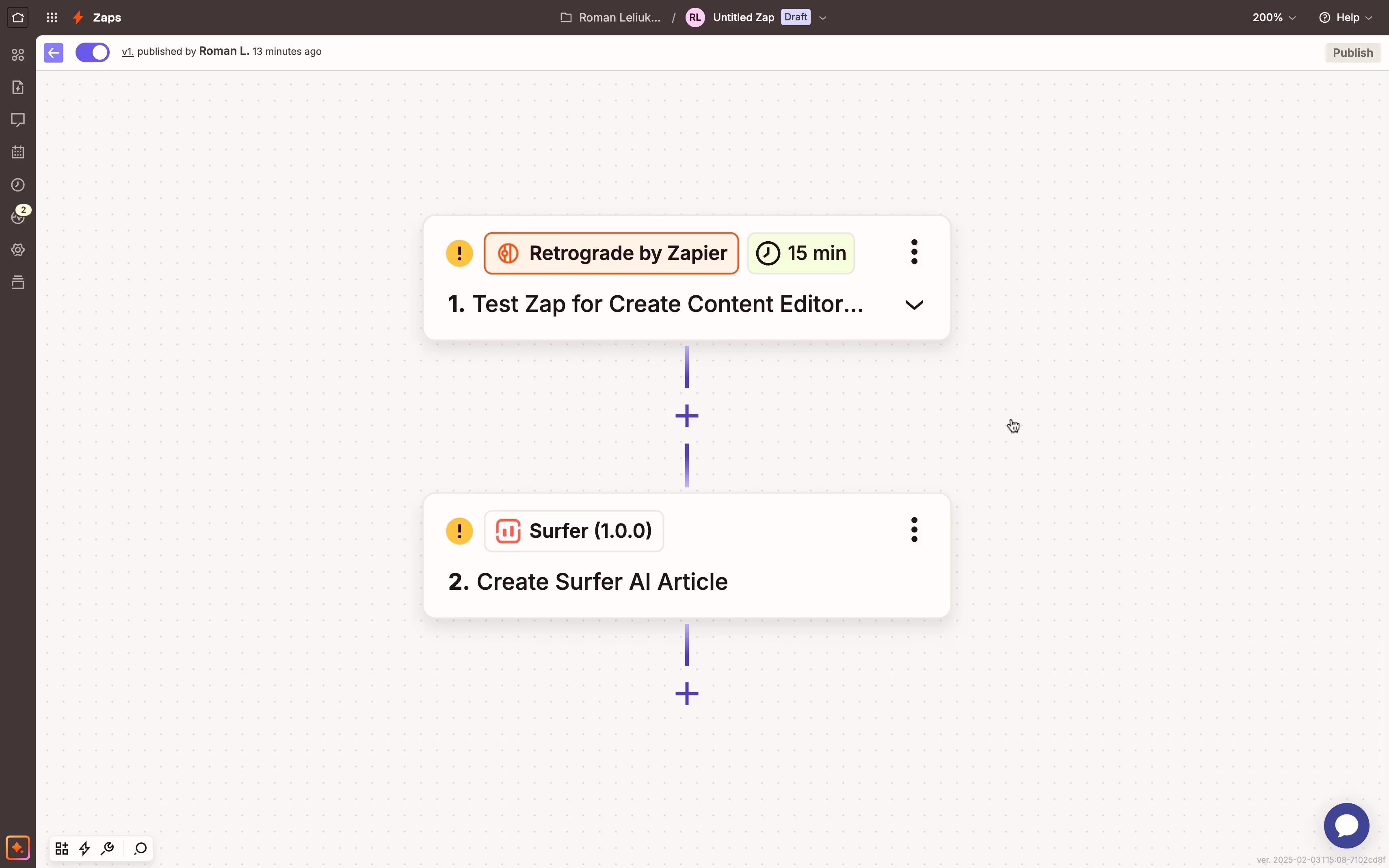Open the Zapier home icon
The width and height of the screenshot is (1389, 868).
coord(18,17)
